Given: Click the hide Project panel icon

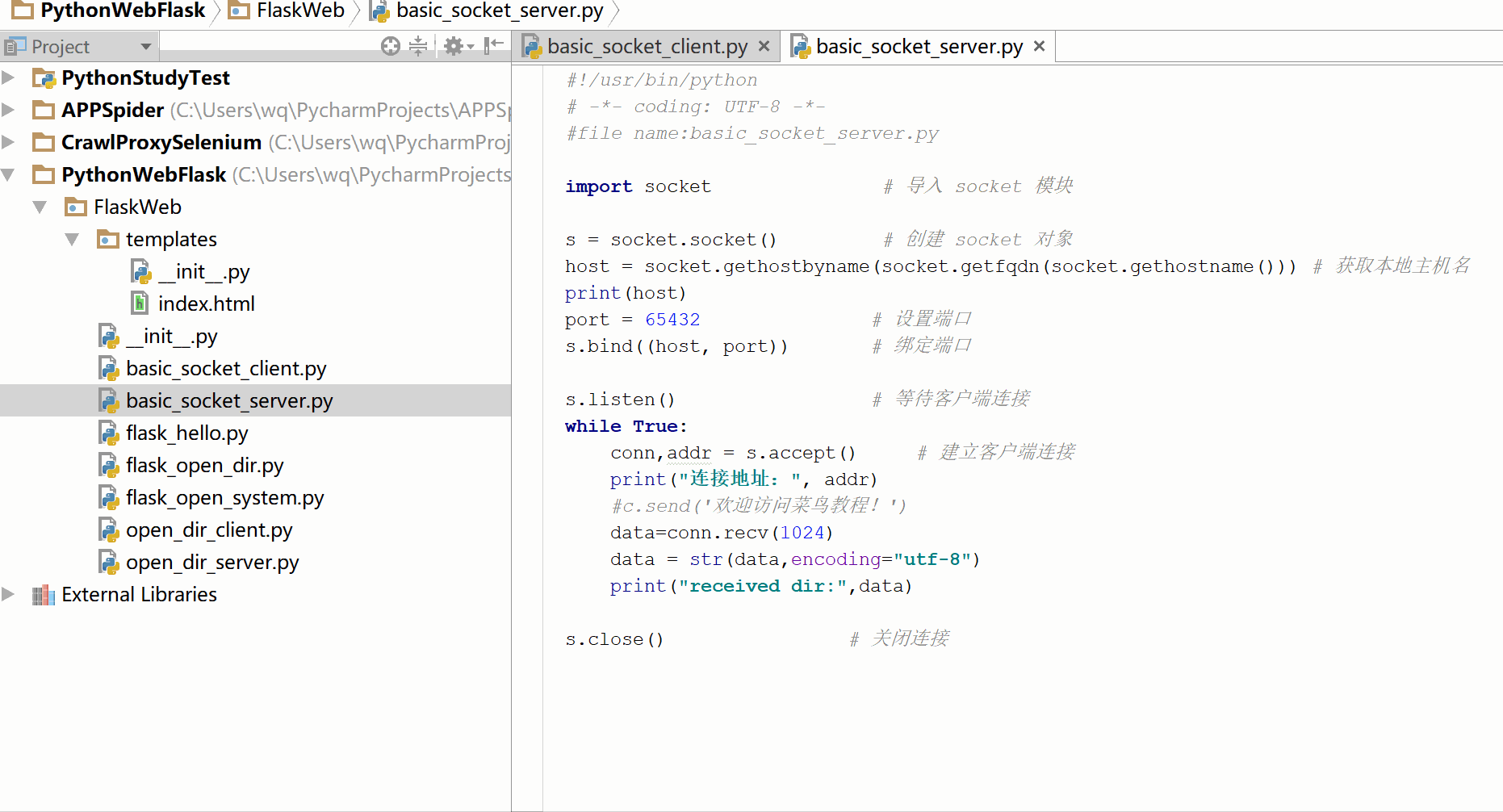Looking at the screenshot, I should 493,46.
